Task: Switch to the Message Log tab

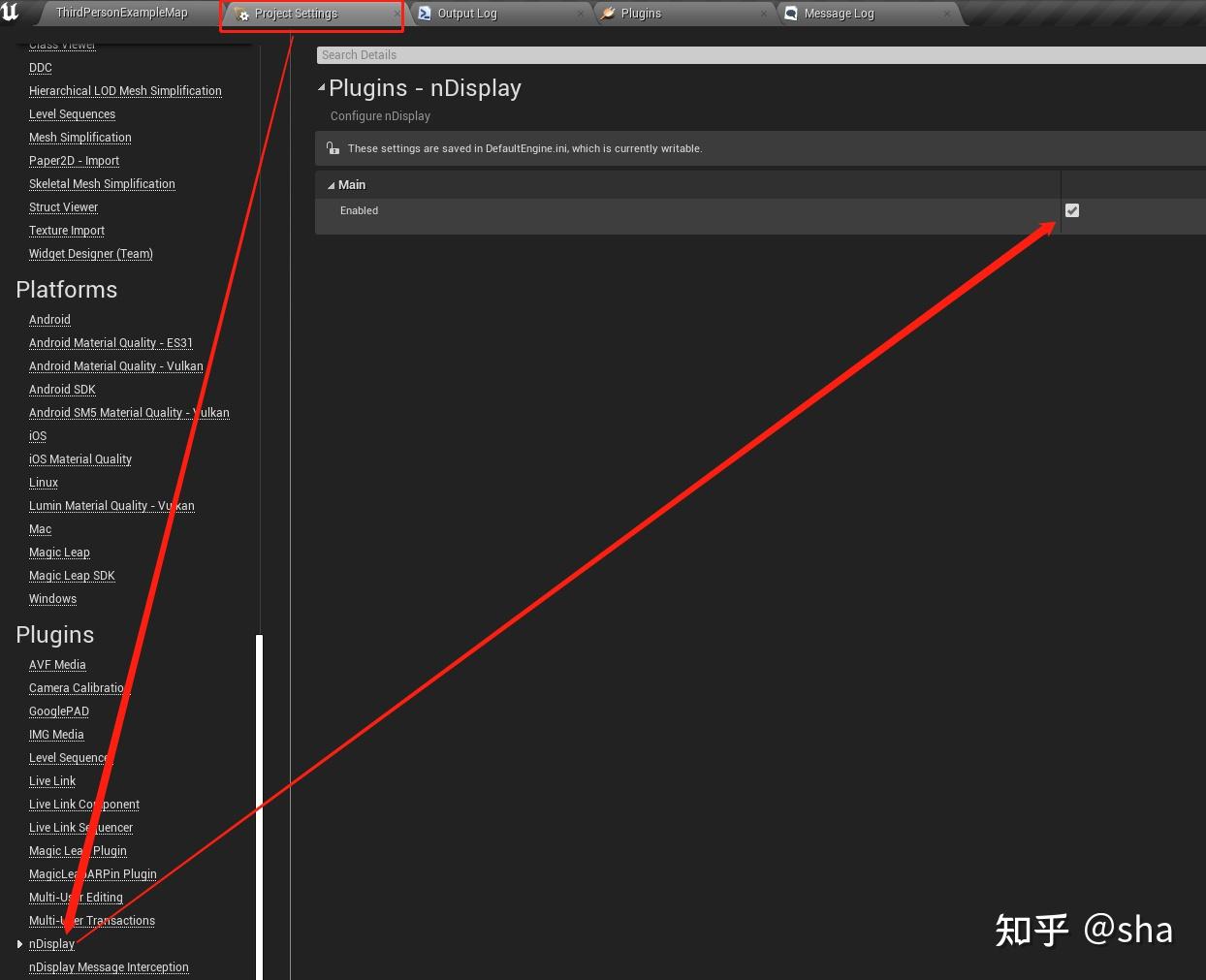Action: coord(839,14)
